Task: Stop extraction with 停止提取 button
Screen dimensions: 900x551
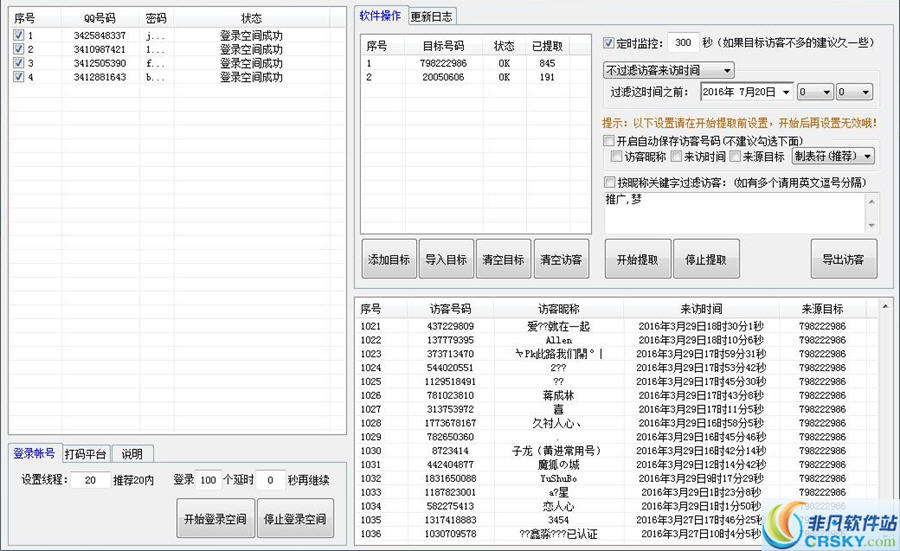Action: click(706, 259)
